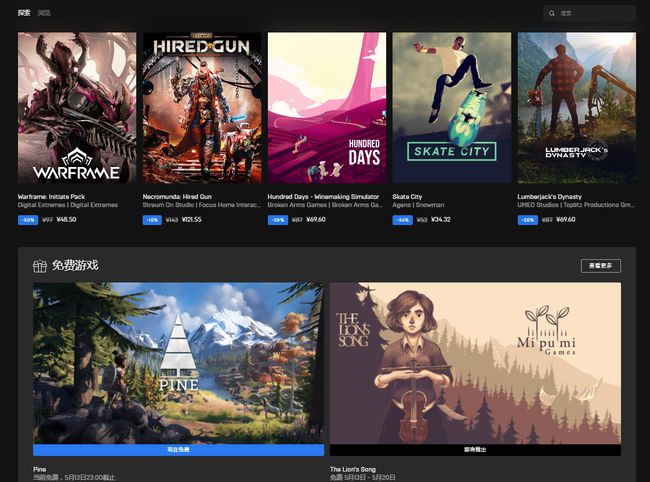
Task: Click the -34% badge under Skate City
Action: tap(403, 220)
